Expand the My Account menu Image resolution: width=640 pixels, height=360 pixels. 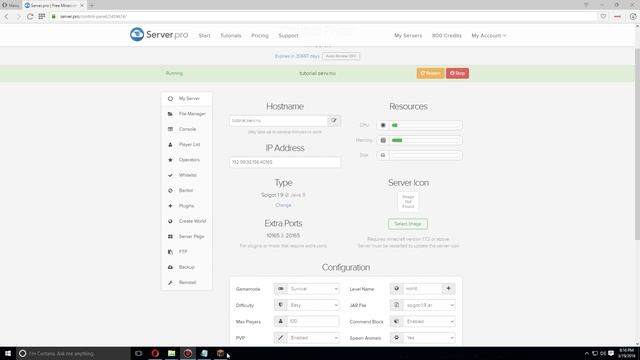489,36
